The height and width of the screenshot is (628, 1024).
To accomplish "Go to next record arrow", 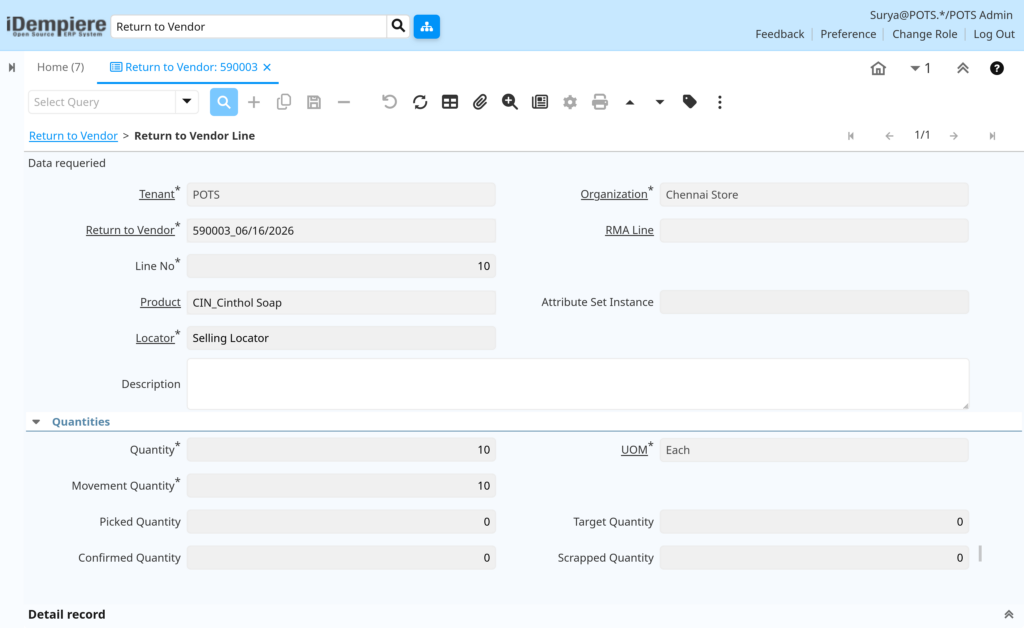I will point(954,136).
